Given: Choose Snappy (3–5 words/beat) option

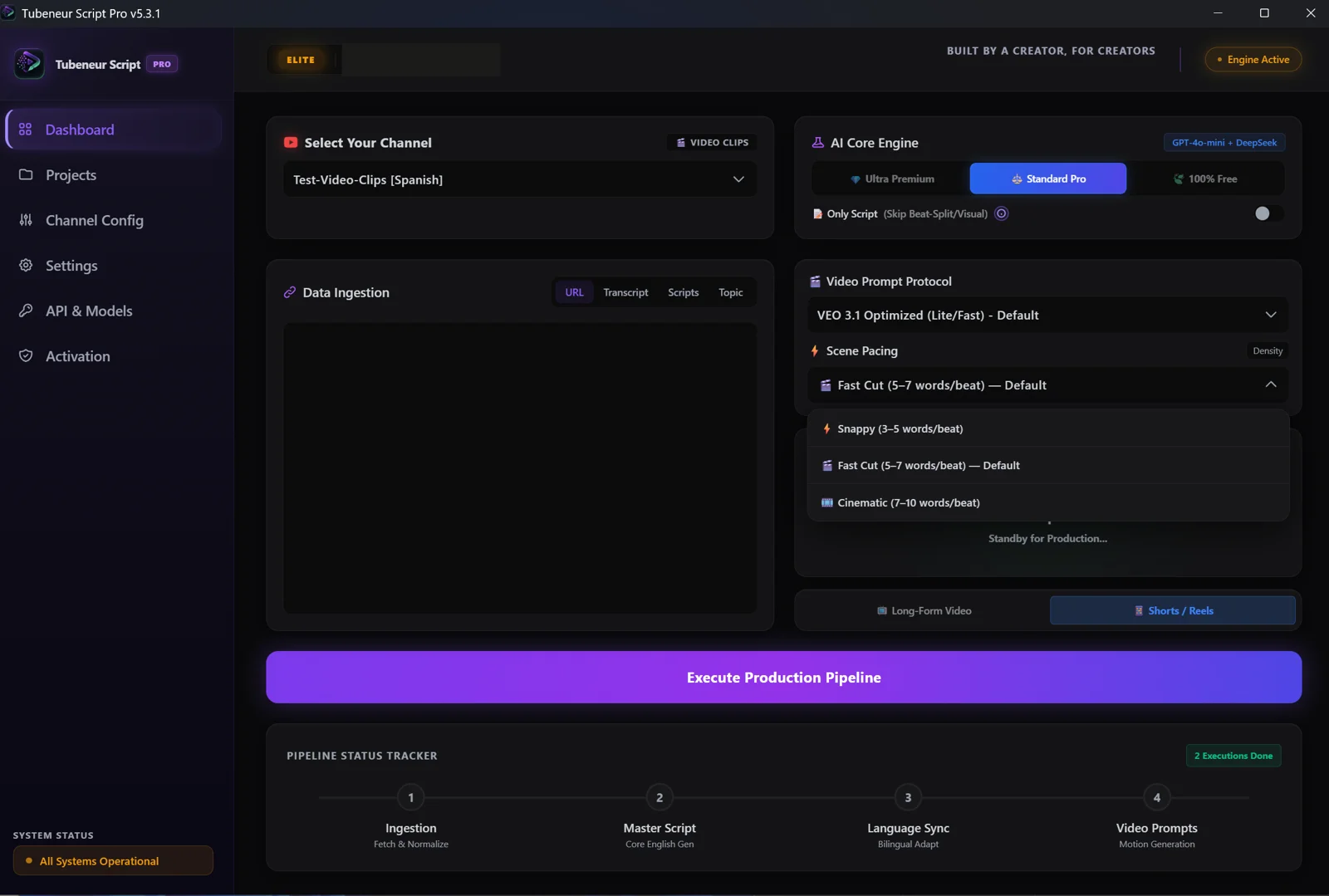Looking at the screenshot, I should [x=1048, y=429].
